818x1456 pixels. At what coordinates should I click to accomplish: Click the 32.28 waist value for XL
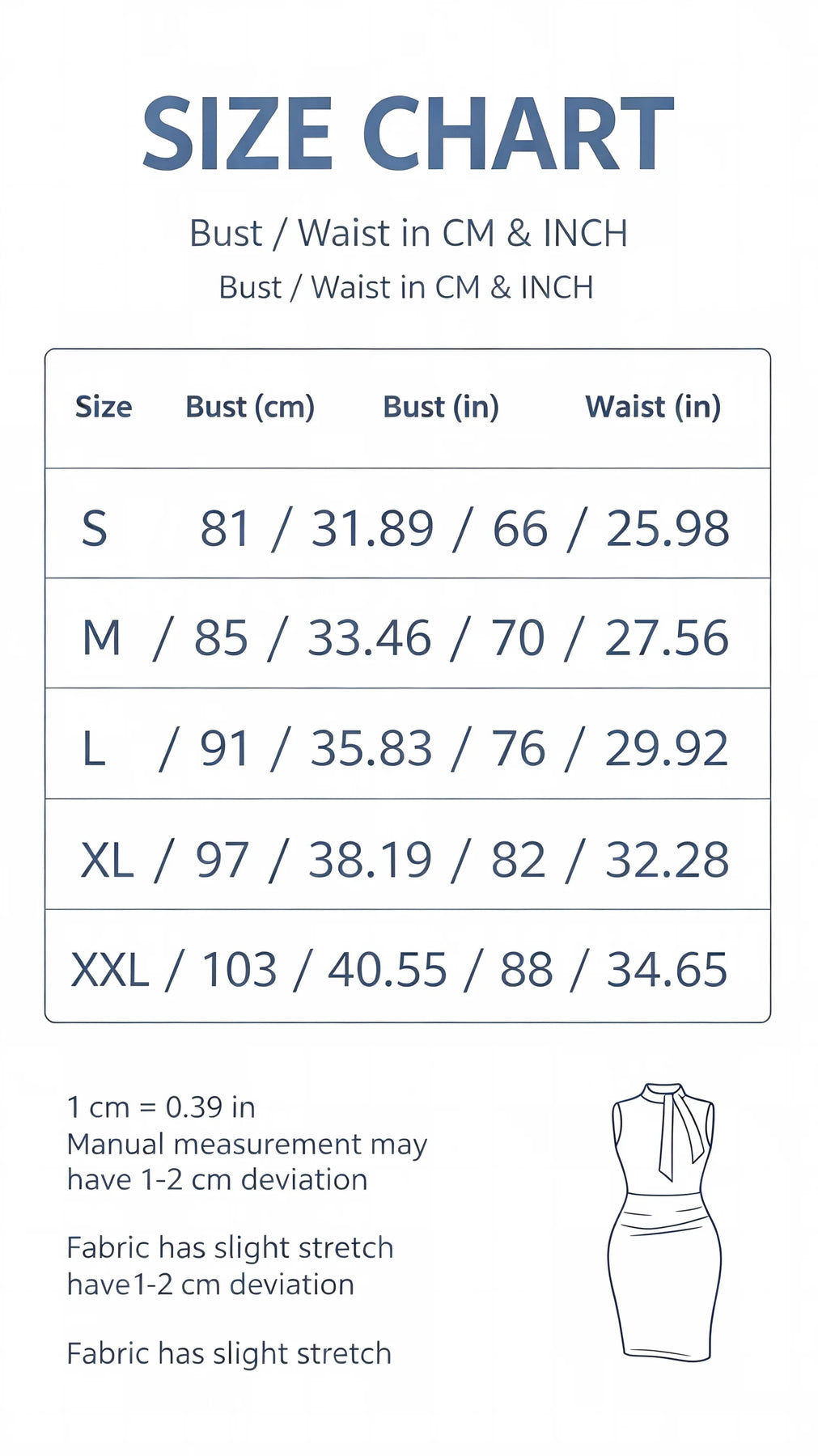point(667,859)
